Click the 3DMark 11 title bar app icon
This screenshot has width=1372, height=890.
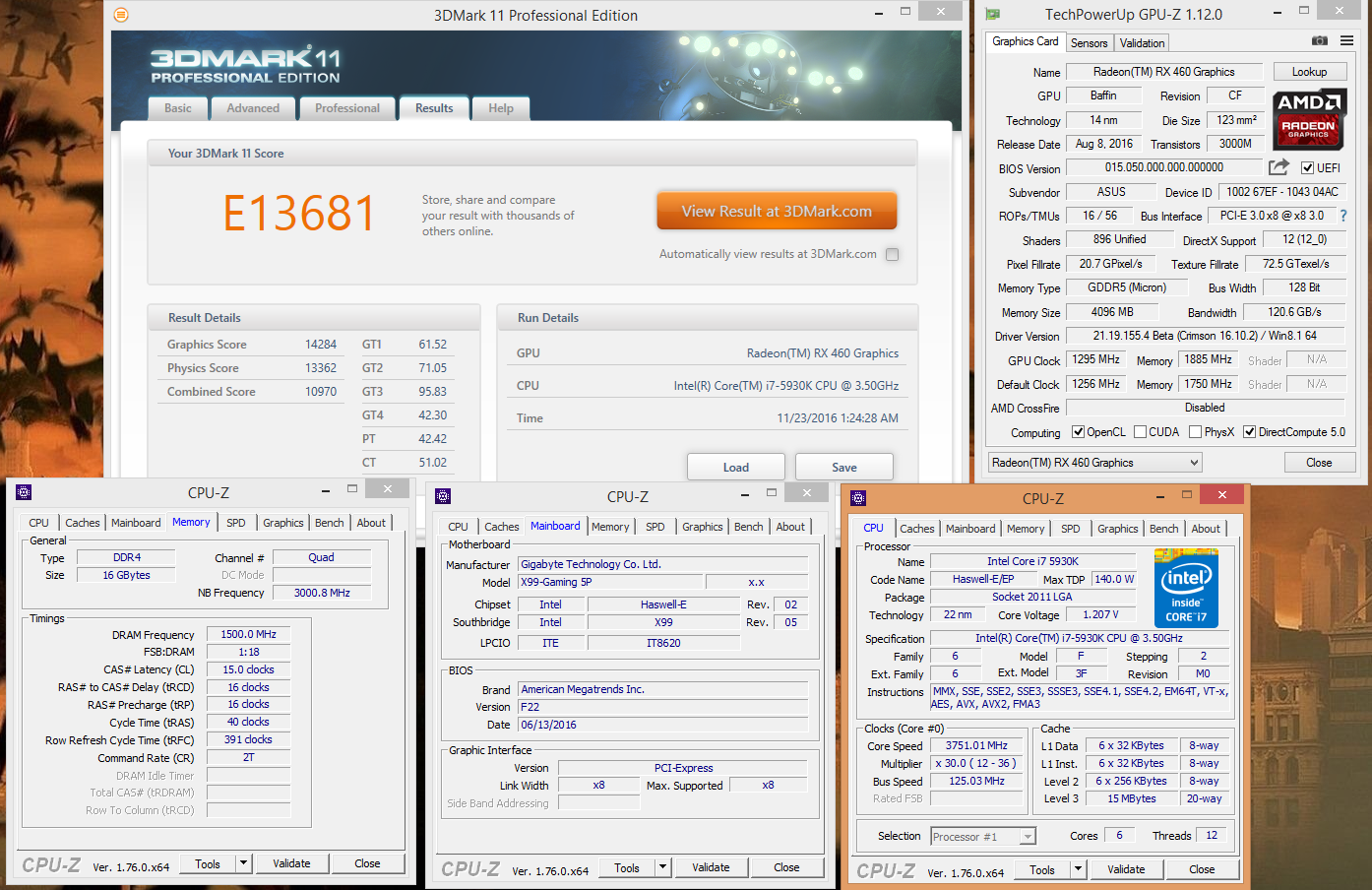pos(121,15)
